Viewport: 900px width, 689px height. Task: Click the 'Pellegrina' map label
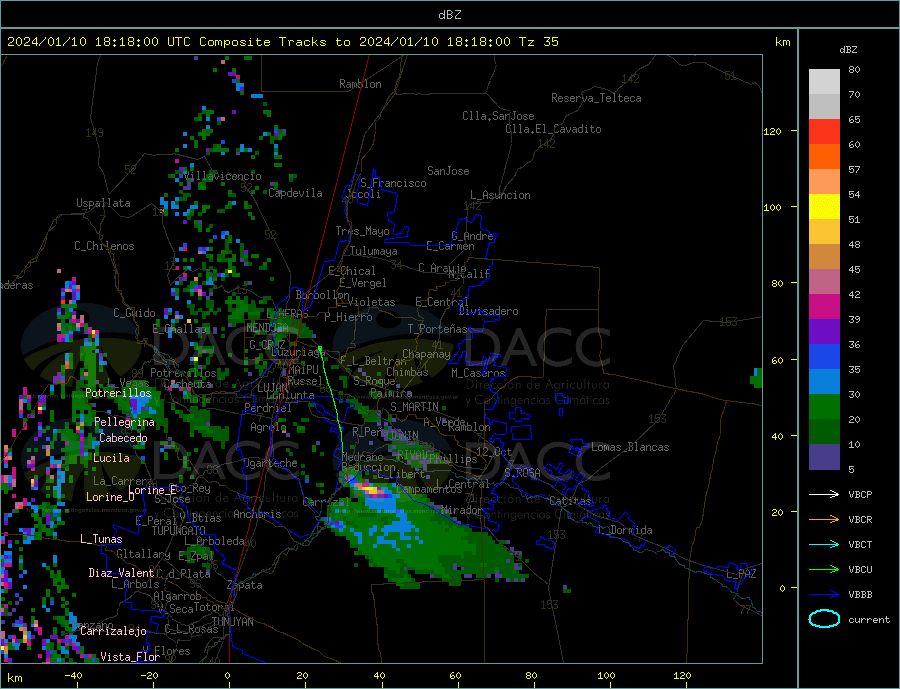[124, 423]
